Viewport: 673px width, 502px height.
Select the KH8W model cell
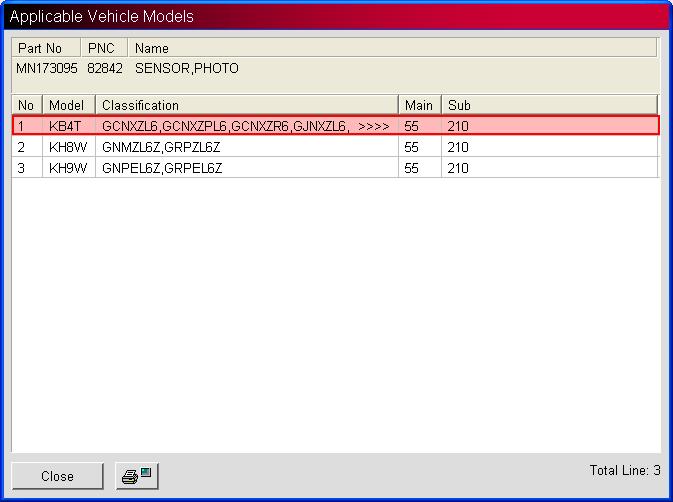68,147
